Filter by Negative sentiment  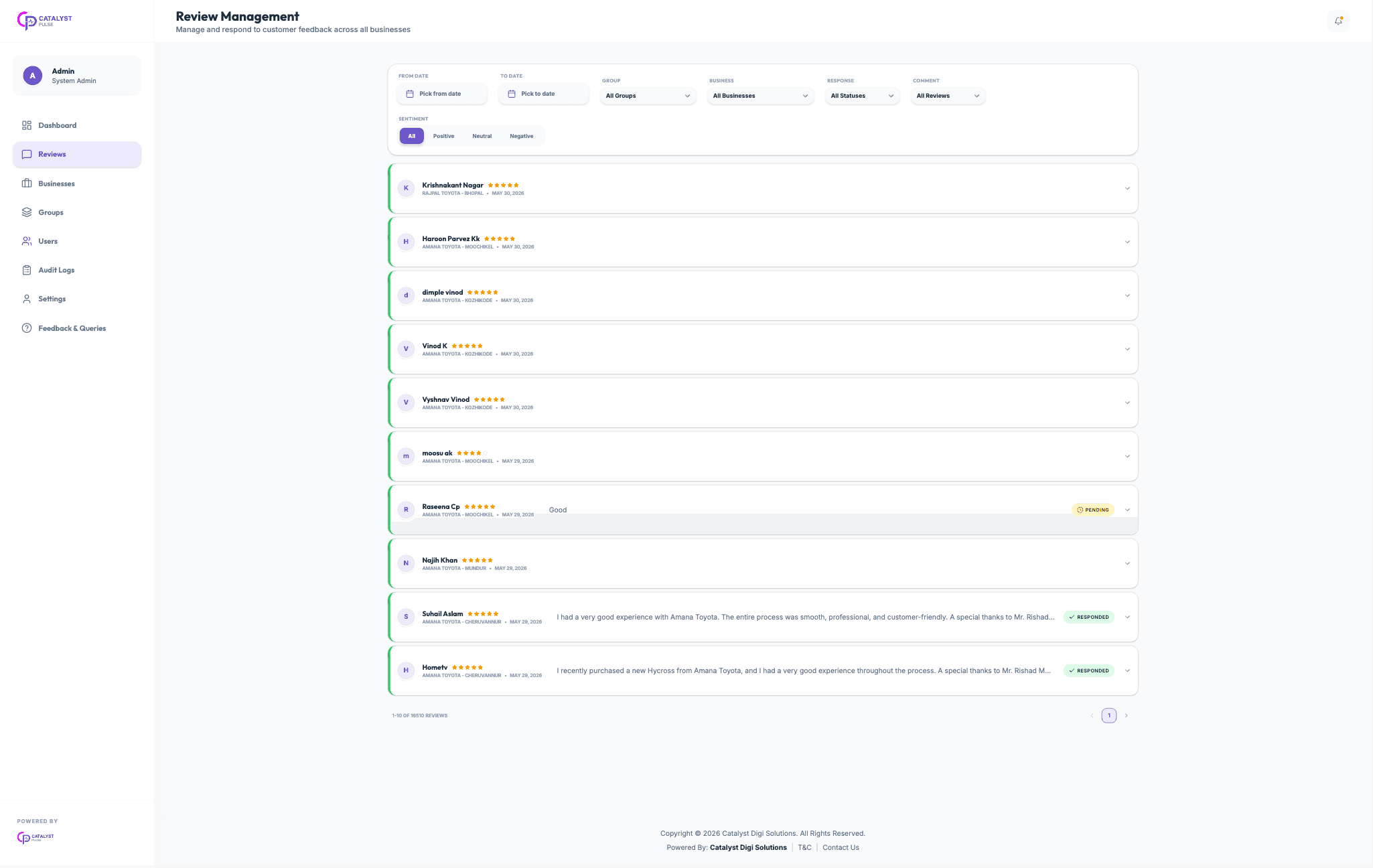[522, 136]
